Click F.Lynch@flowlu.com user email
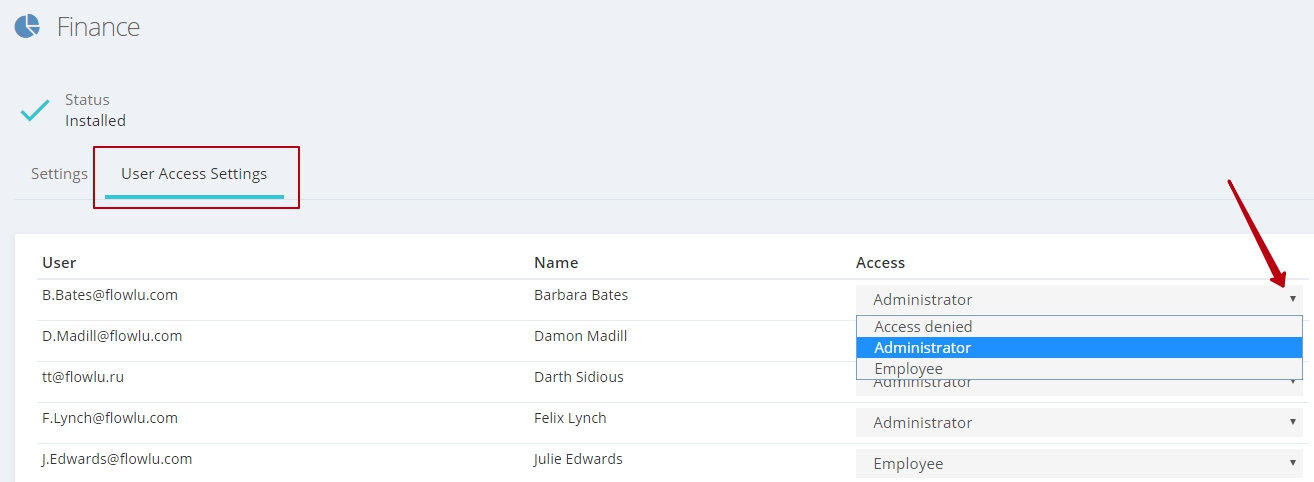Screen dimensions: 1314x482 point(110,418)
